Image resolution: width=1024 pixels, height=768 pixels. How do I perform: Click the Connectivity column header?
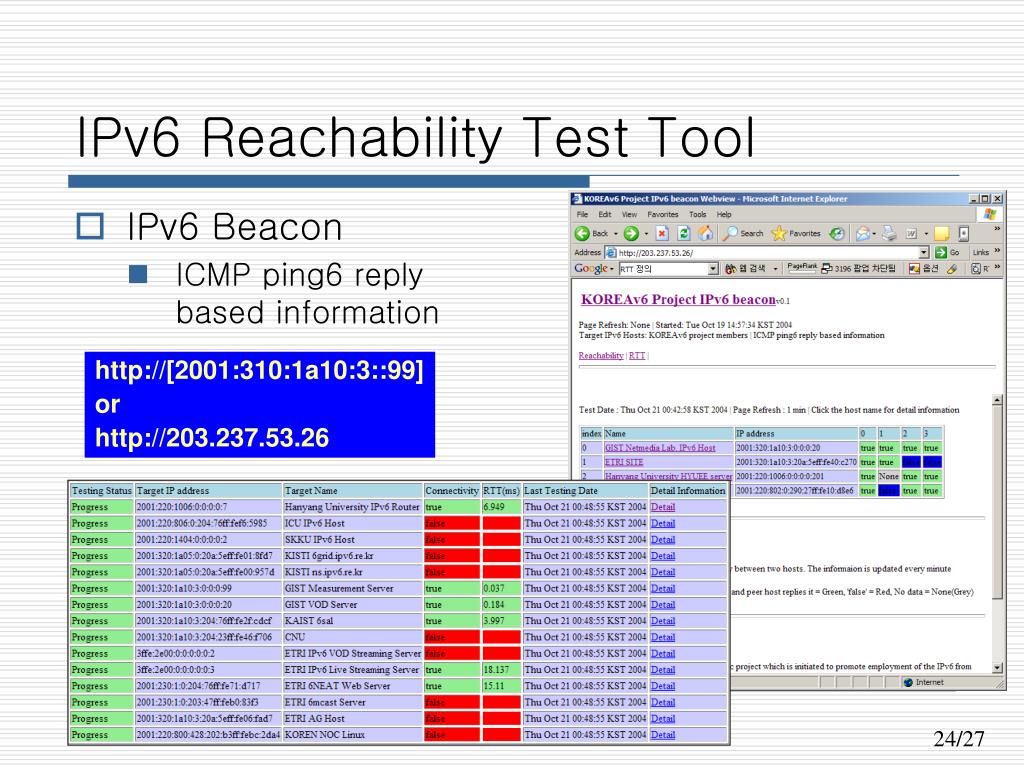coord(451,490)
